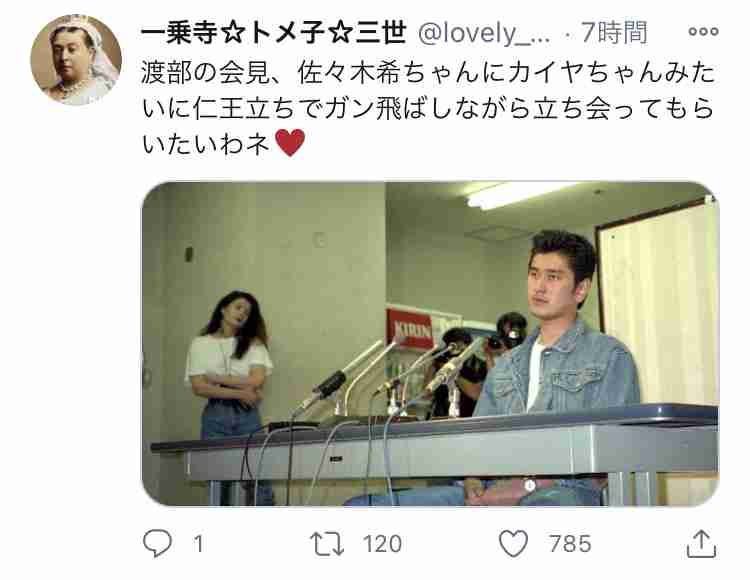The image size is (750, 580).
Task: Retweet using the retweet arrows icon
Action: pos(327,544)
